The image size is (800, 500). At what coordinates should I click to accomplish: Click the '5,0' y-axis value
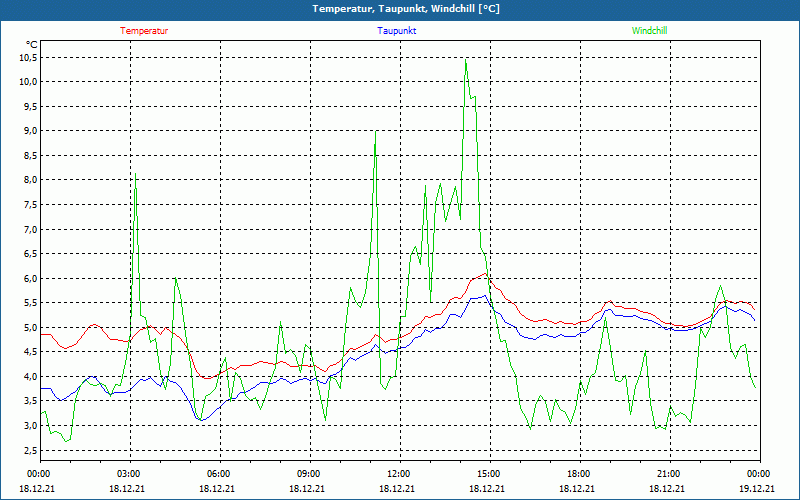(x=30, y=327)
